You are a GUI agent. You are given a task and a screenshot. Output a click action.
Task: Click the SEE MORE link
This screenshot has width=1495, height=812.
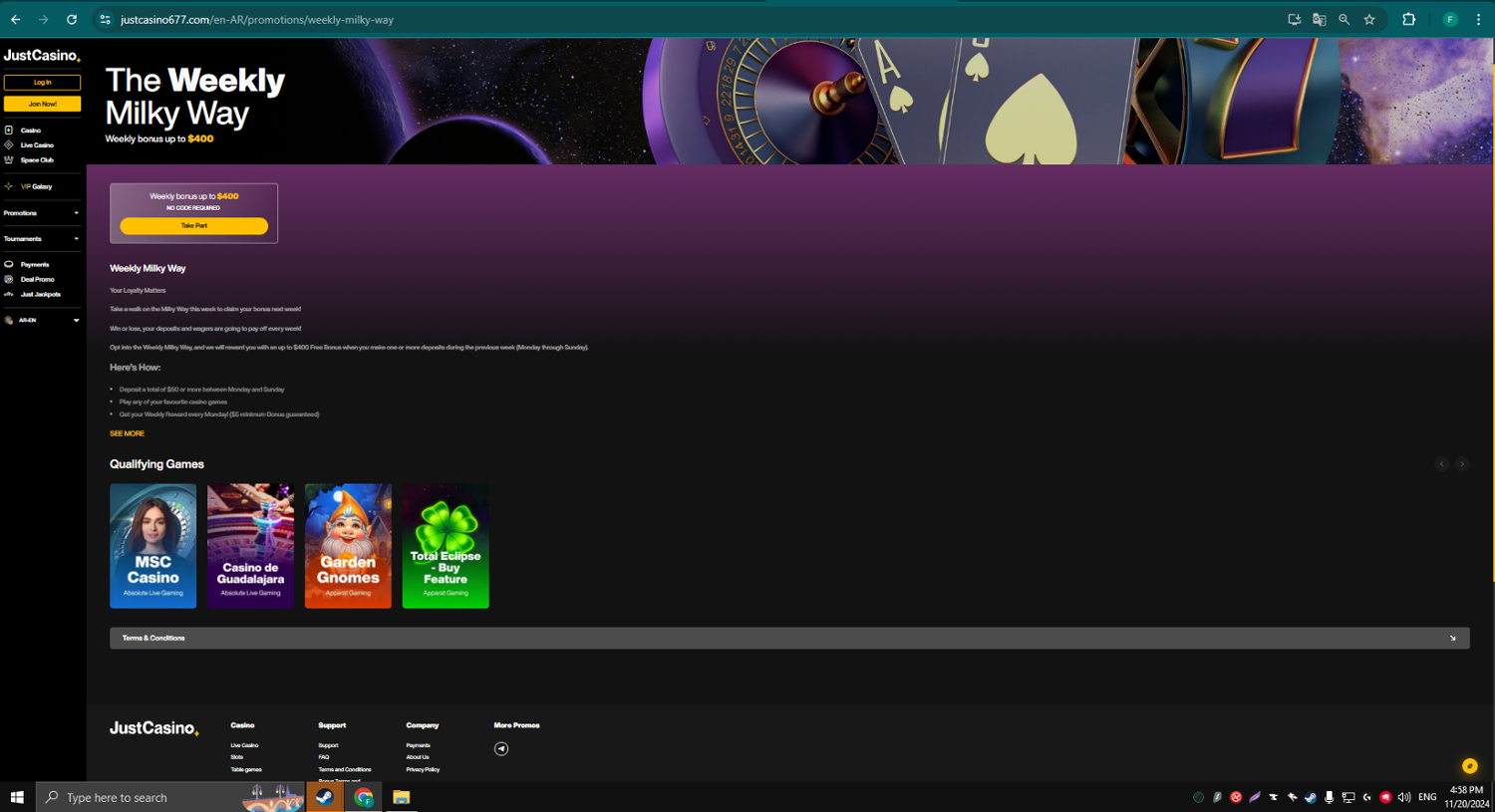pos(127,433)
